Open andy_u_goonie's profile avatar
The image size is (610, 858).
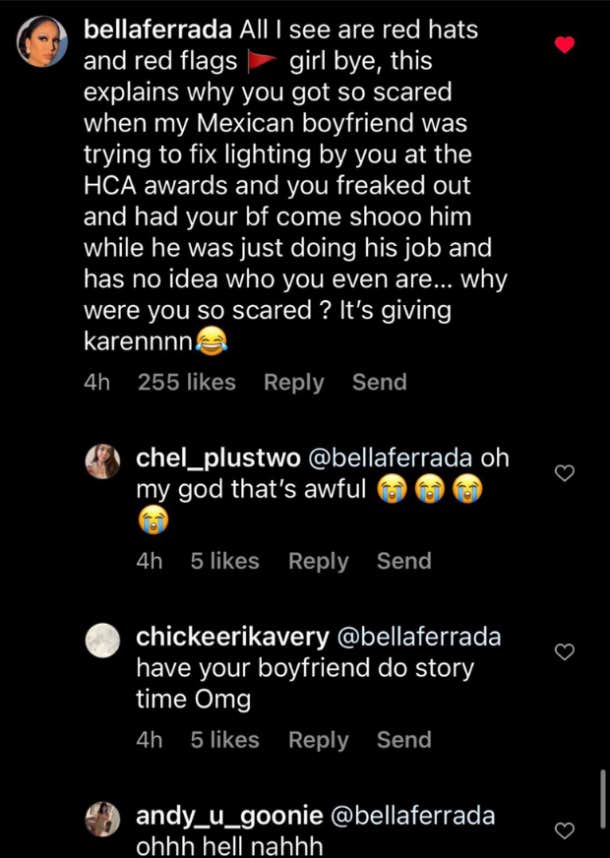point(104,818)
